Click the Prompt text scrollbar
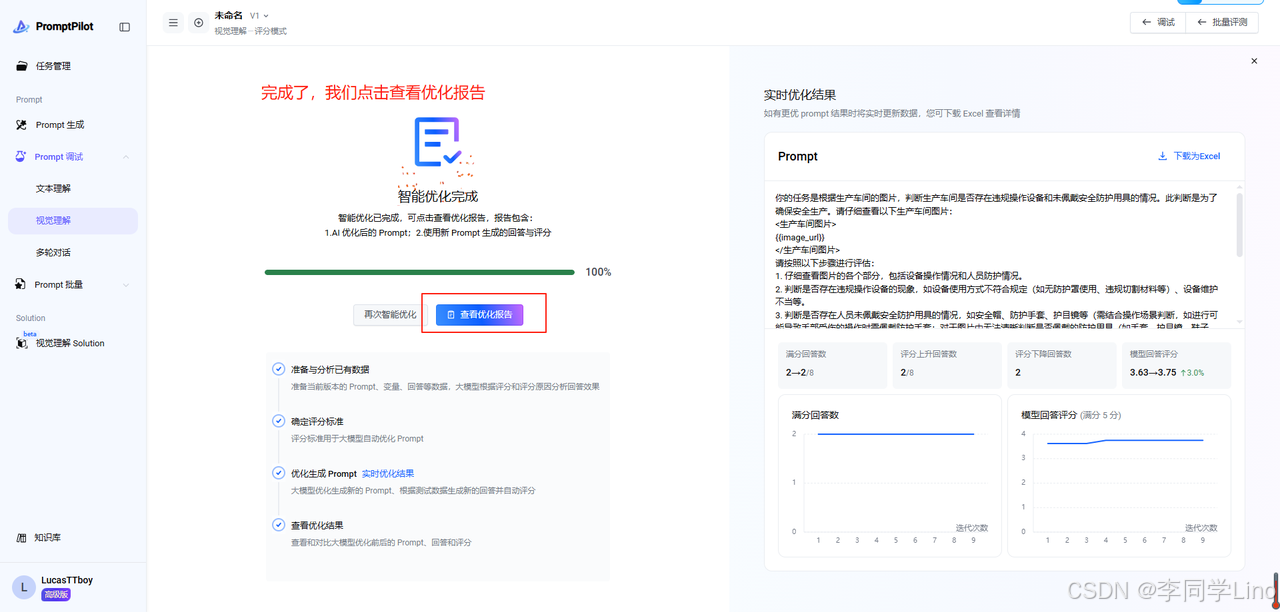Image resolution: width=1280 pixels, height=612 pixels. coord(1240,225)
